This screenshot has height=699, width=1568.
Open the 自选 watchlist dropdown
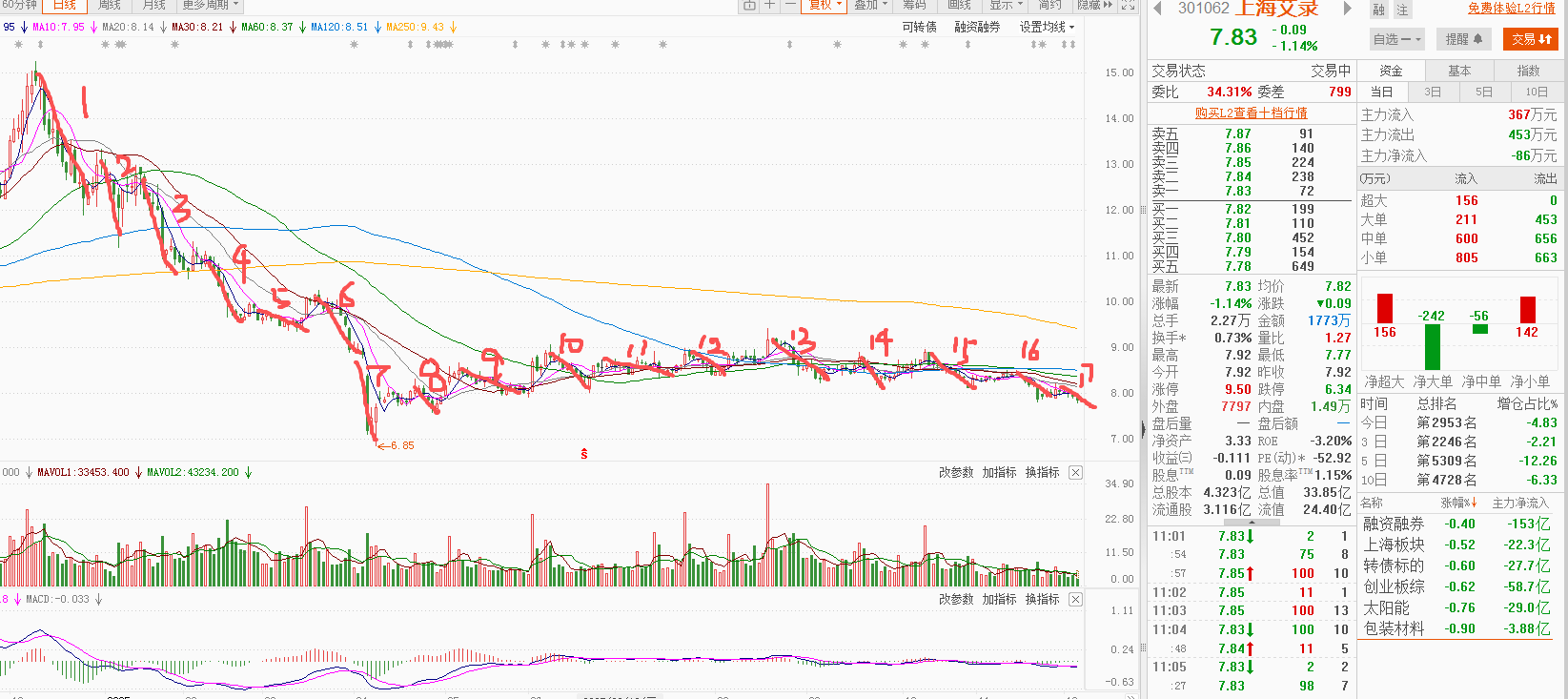(1397, 39)
